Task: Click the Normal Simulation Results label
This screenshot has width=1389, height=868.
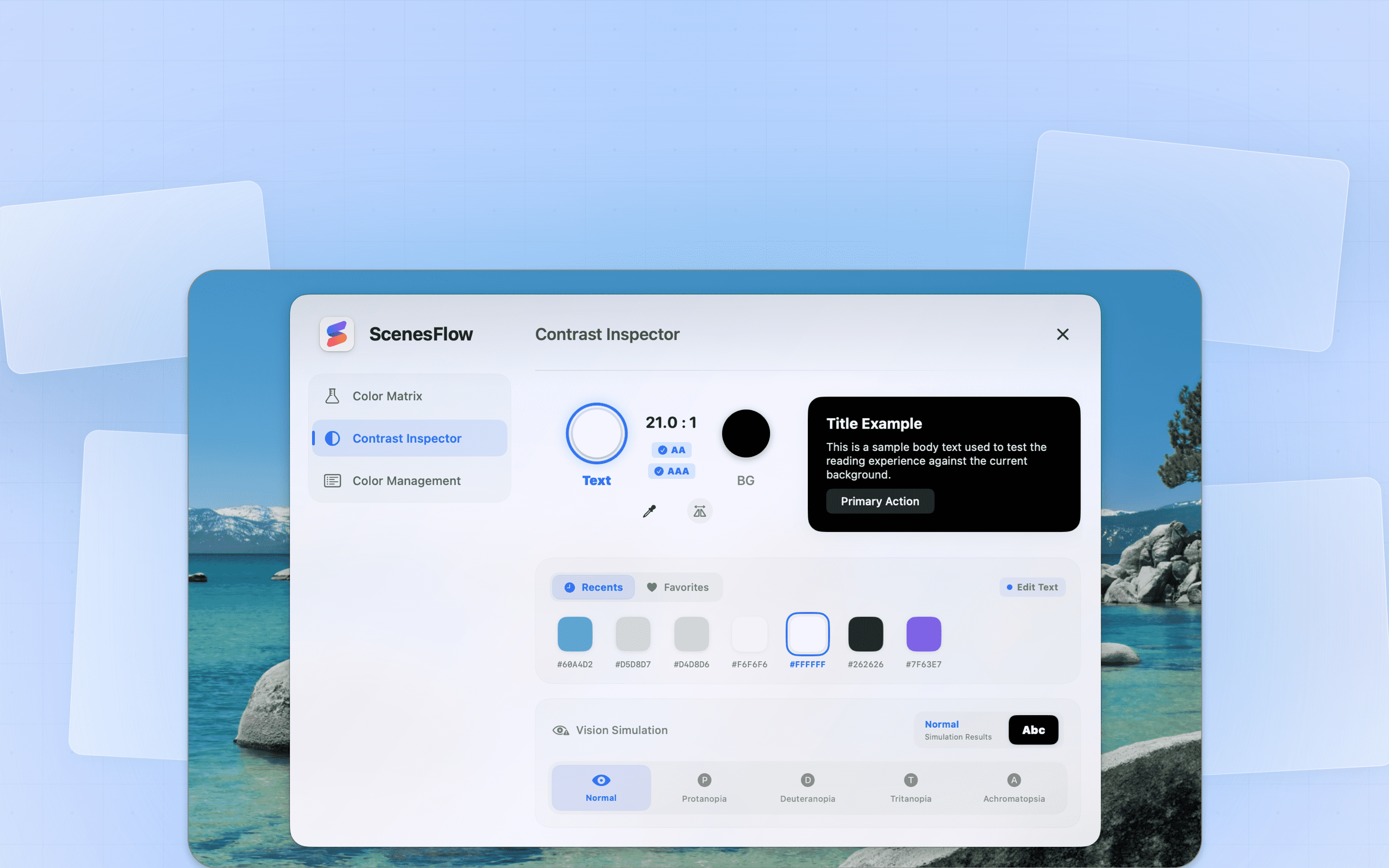Action: (958, 730)
